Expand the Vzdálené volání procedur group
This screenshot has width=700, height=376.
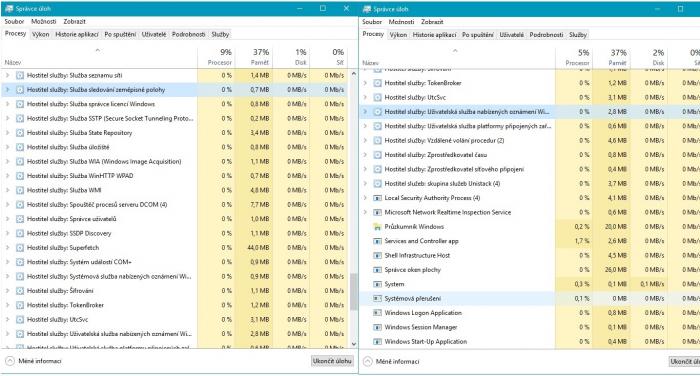pyautogui.click(x=365, y=140)
